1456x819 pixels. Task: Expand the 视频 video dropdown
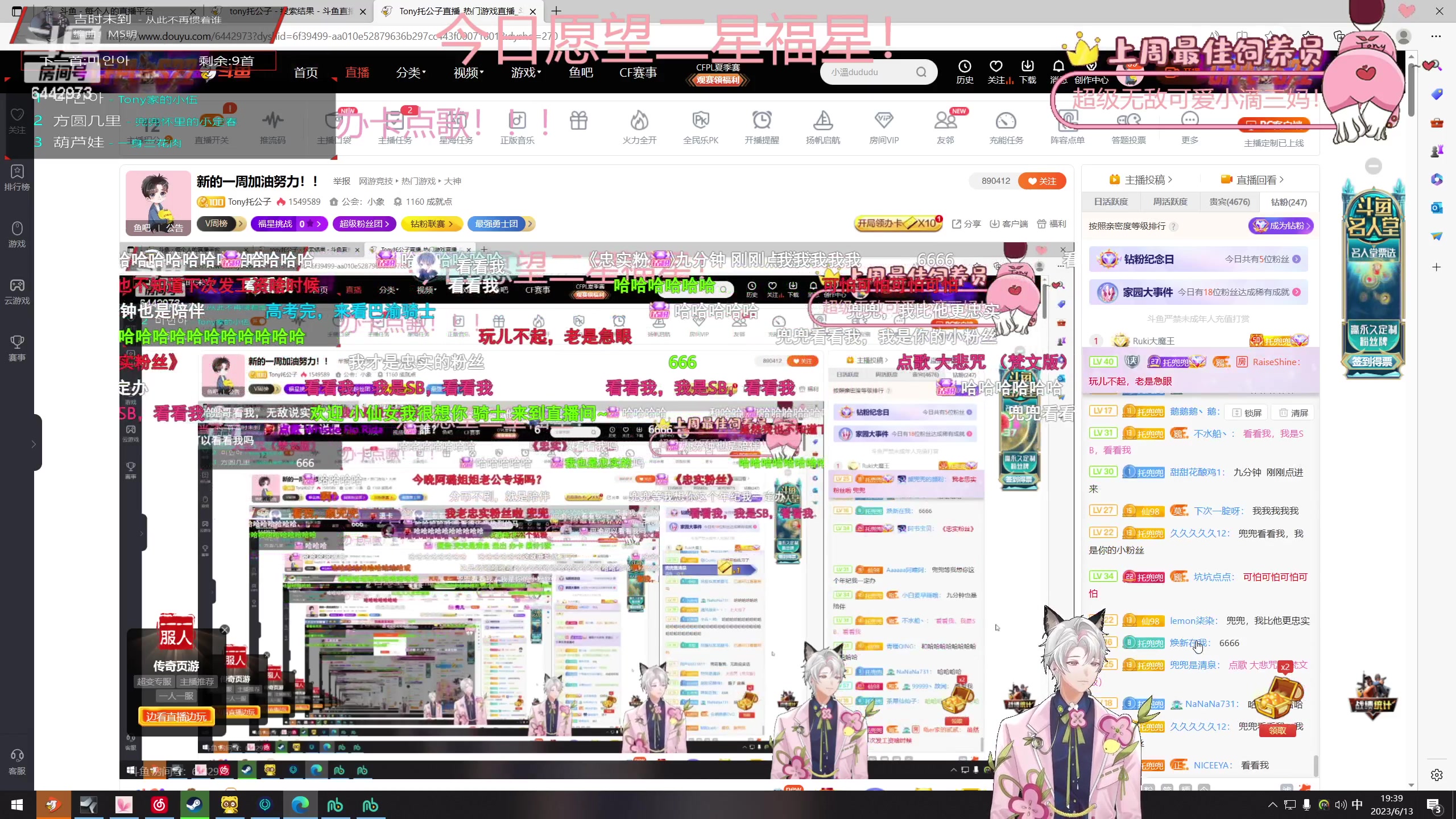pyautogui.click(x=468, y=72)
